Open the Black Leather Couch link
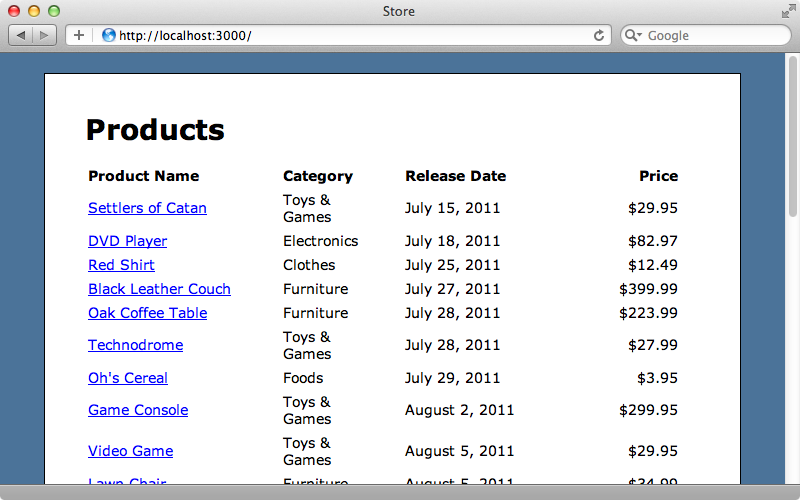Image resolution: width=800 pixels, height=500 pixels. 159,289
